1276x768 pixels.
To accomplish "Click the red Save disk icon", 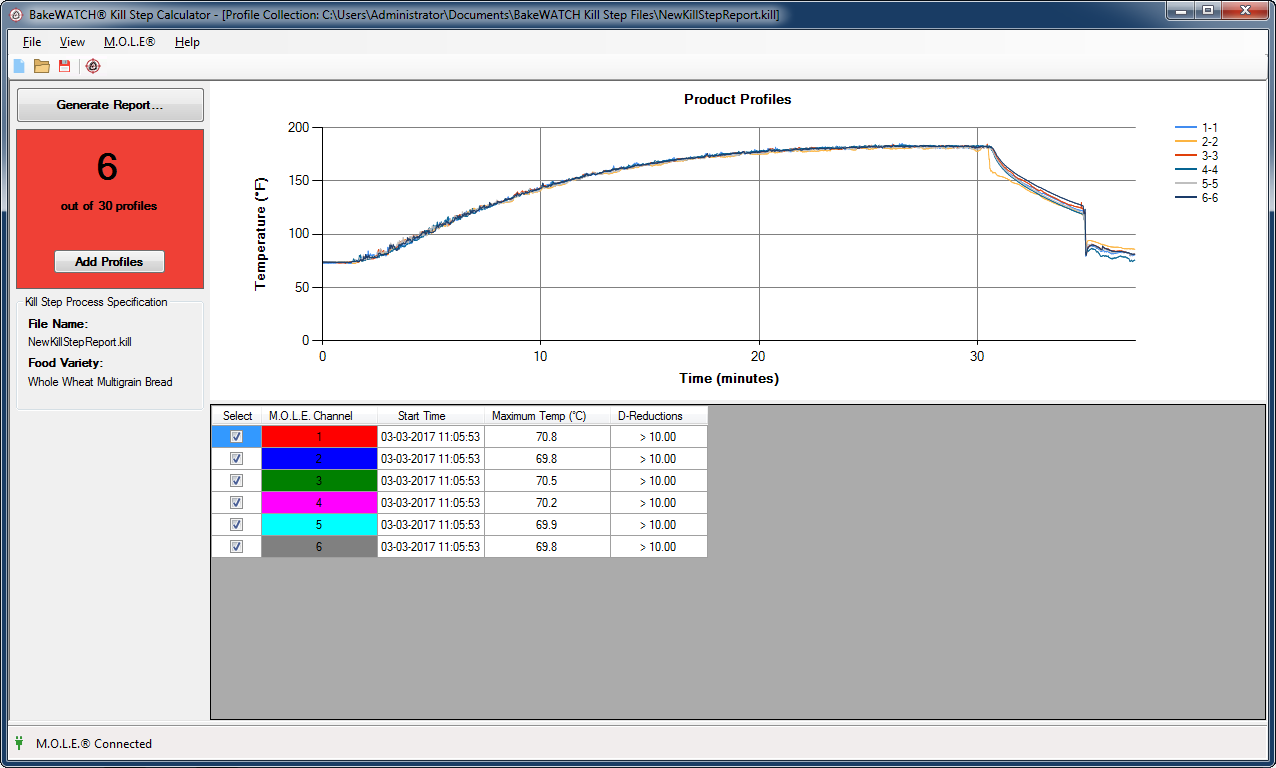I will (65, 66).
